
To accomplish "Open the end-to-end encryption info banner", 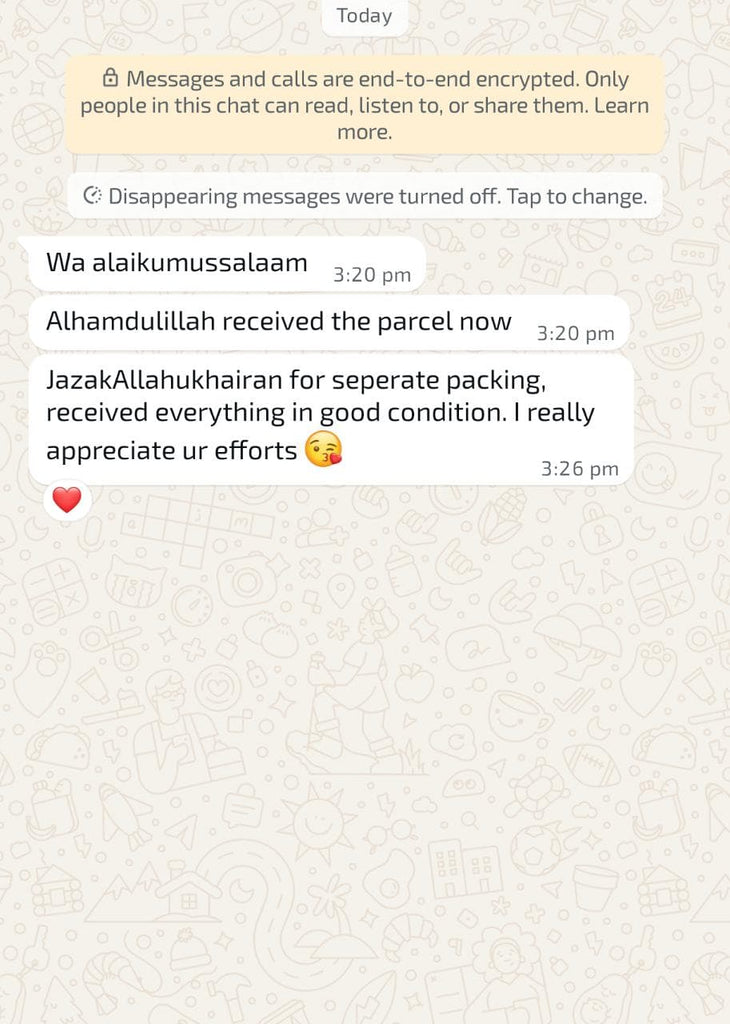I will point(364,104).
